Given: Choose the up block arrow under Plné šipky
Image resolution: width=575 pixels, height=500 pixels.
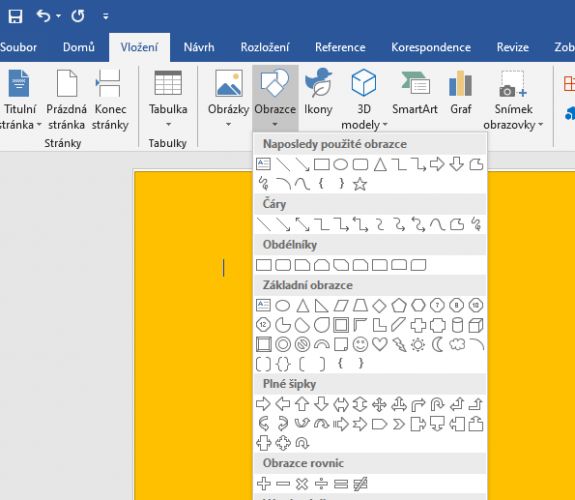Looking at the screenshot, I should (302, 404).
